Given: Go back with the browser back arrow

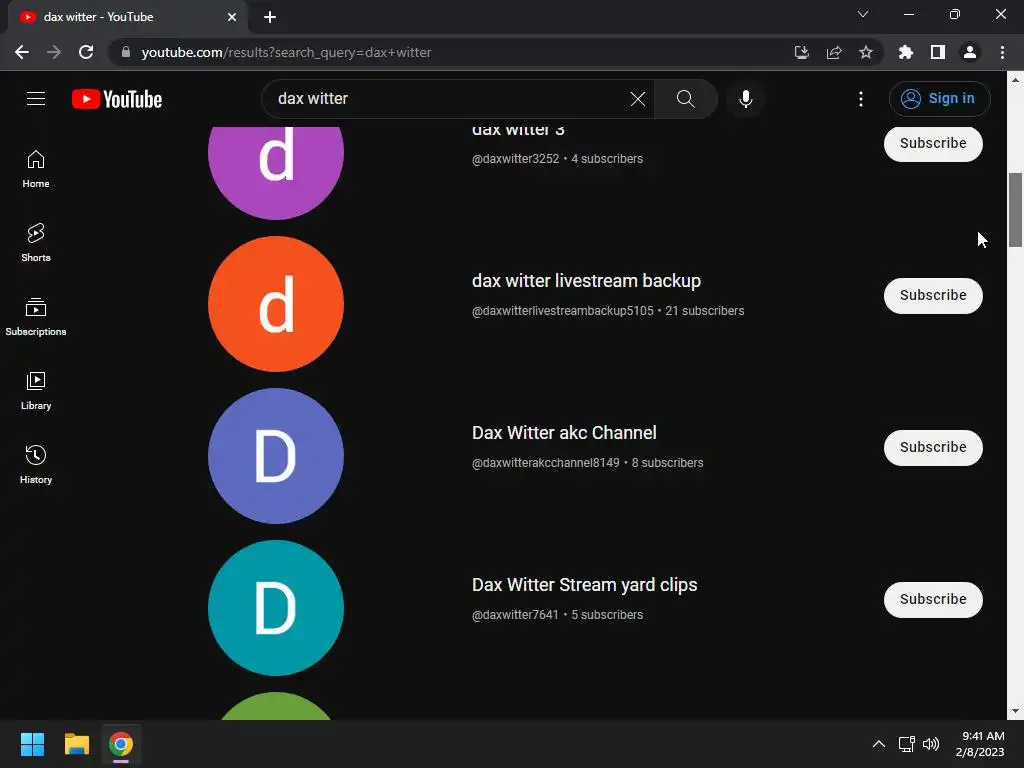Looking at the screenshot, I should click(22, 52).
